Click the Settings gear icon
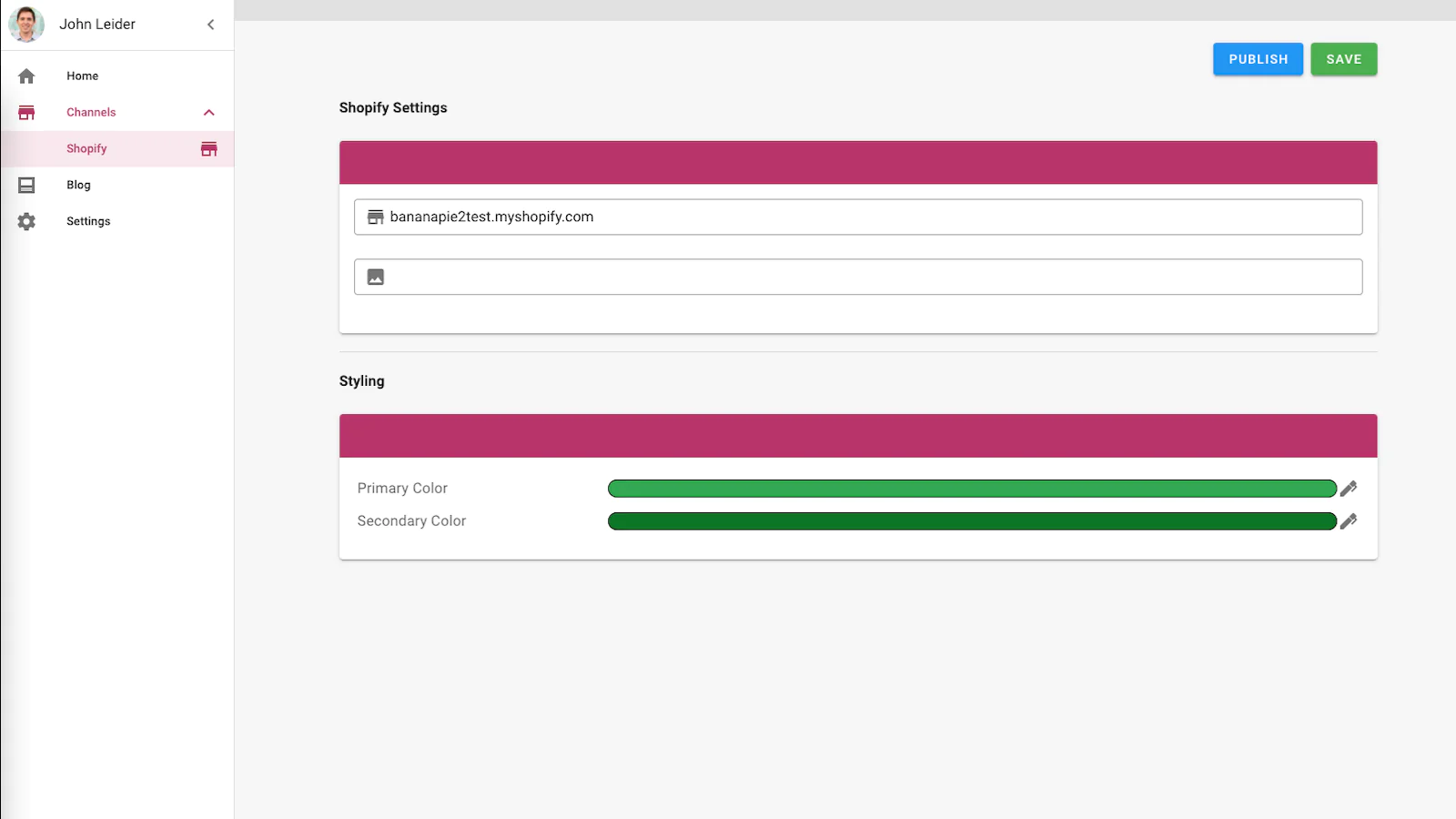This screenshot has width=1456, height=819. [x=26, y=222]
